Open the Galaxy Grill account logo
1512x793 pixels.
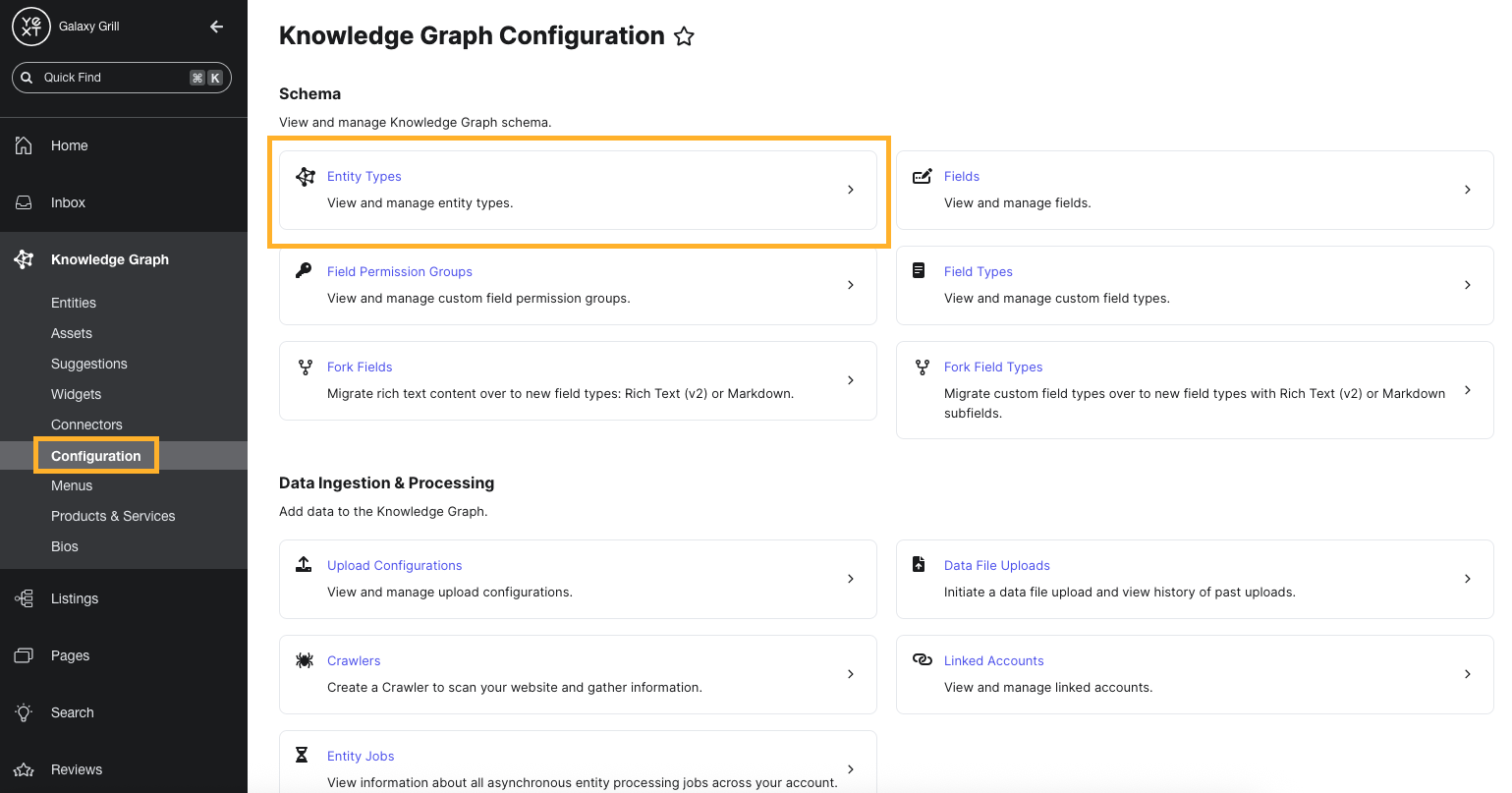tap(30, 27)
